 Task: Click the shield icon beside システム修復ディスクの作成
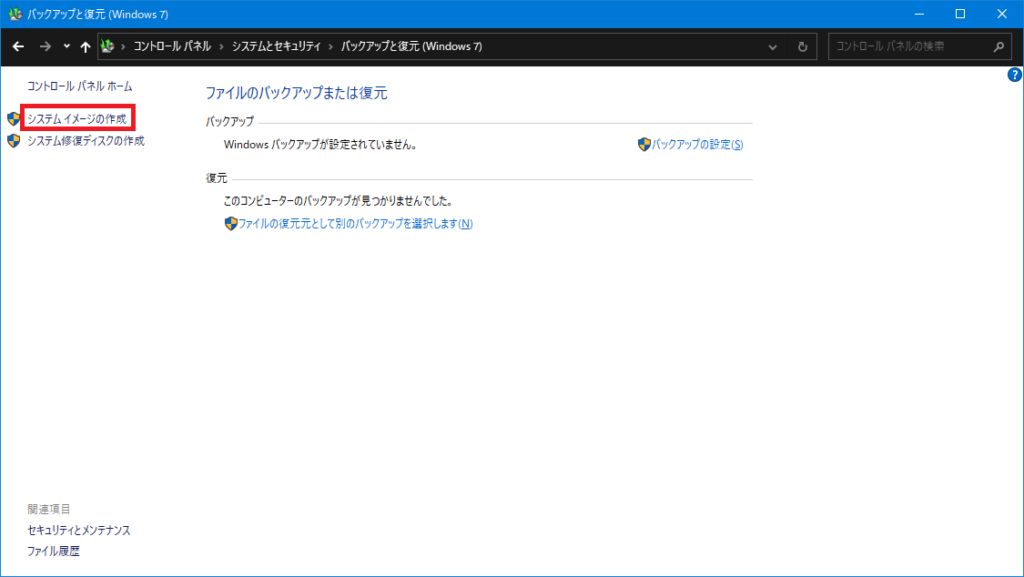pos(14,141)
